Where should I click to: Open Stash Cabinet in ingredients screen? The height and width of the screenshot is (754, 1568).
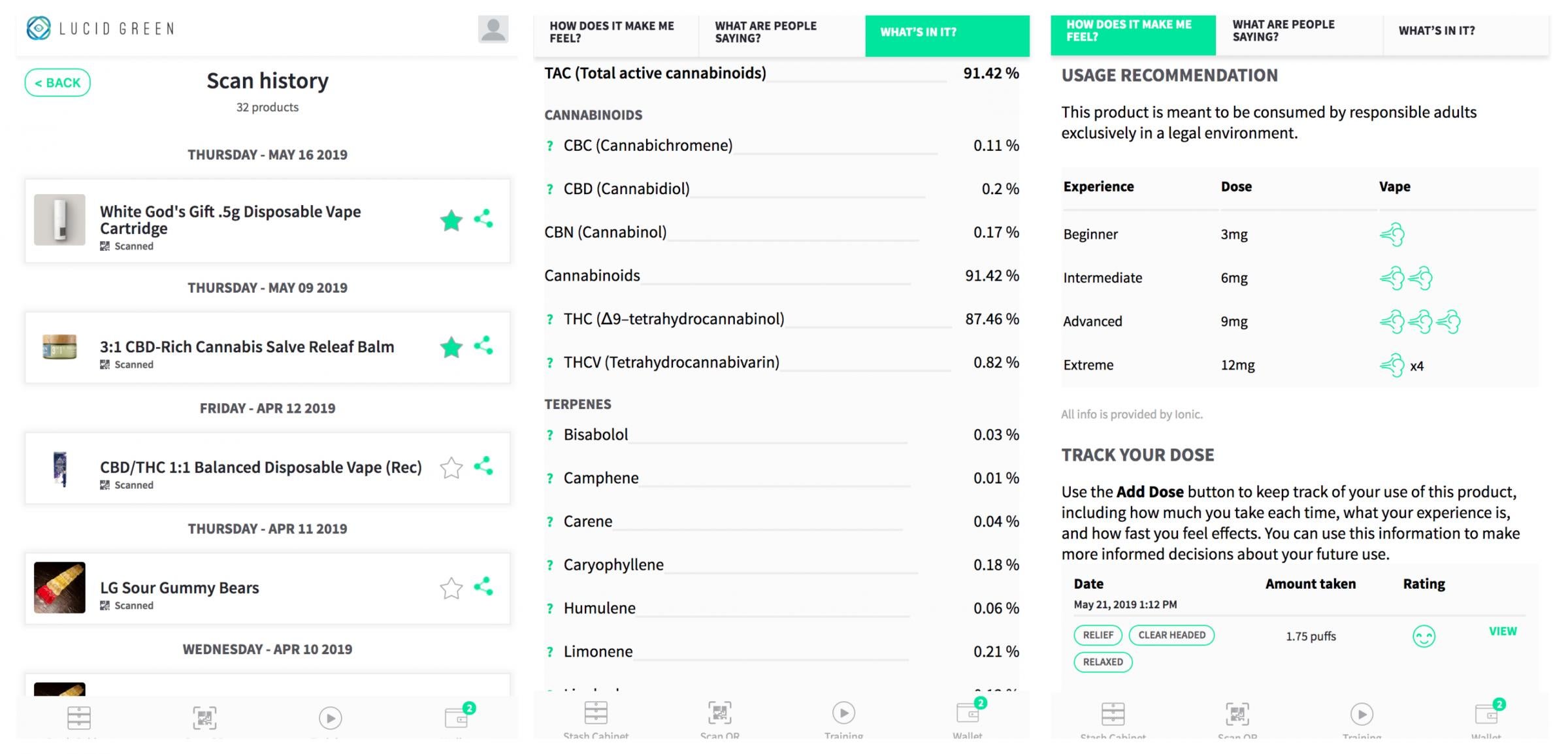pos(596,719)
